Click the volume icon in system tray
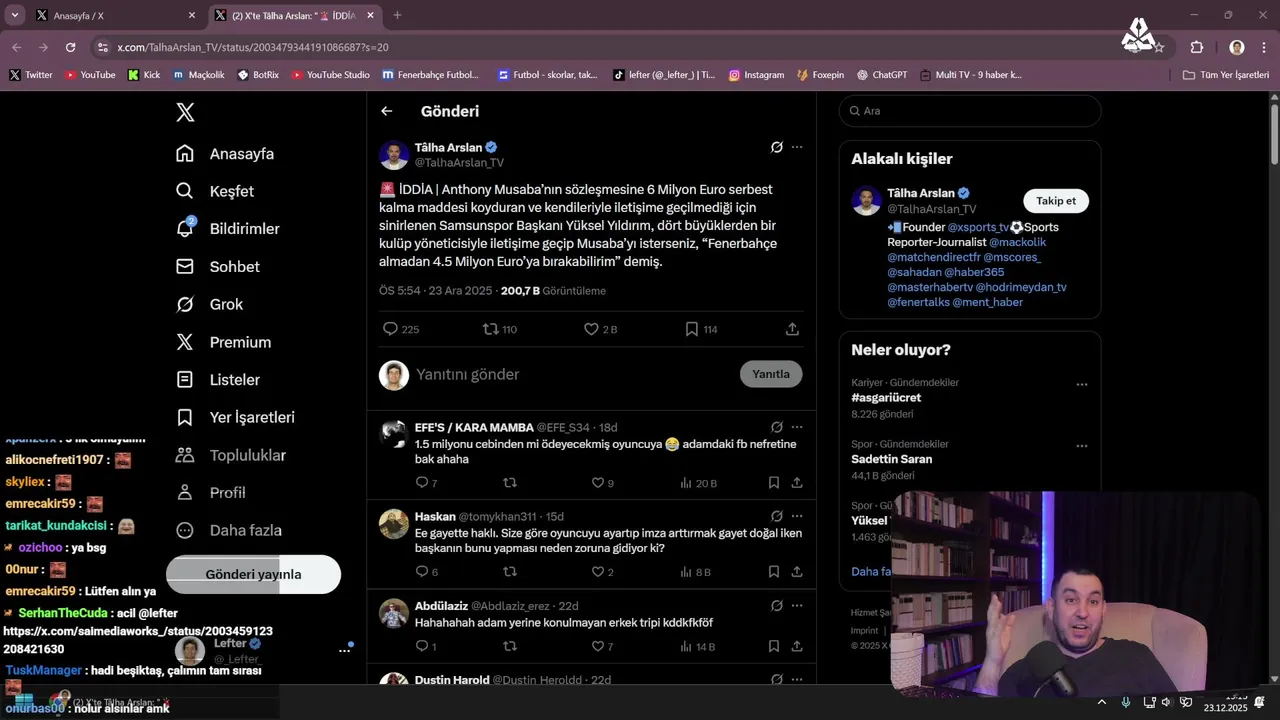Screen dimensions: 1280x720 point(1167,702)
